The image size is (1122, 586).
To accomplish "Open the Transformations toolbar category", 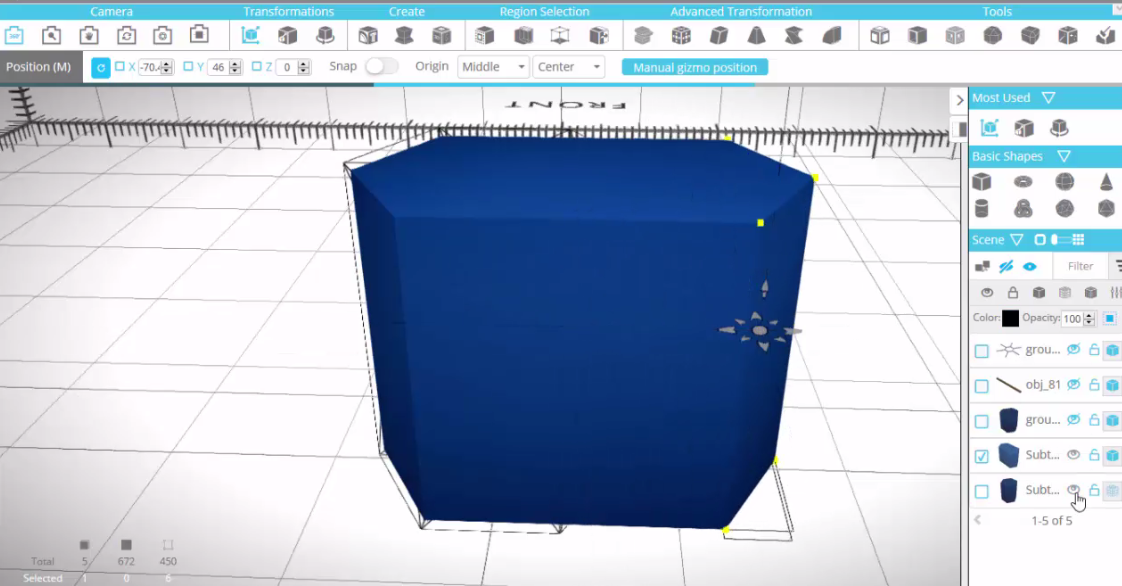I will coord(288,11).
